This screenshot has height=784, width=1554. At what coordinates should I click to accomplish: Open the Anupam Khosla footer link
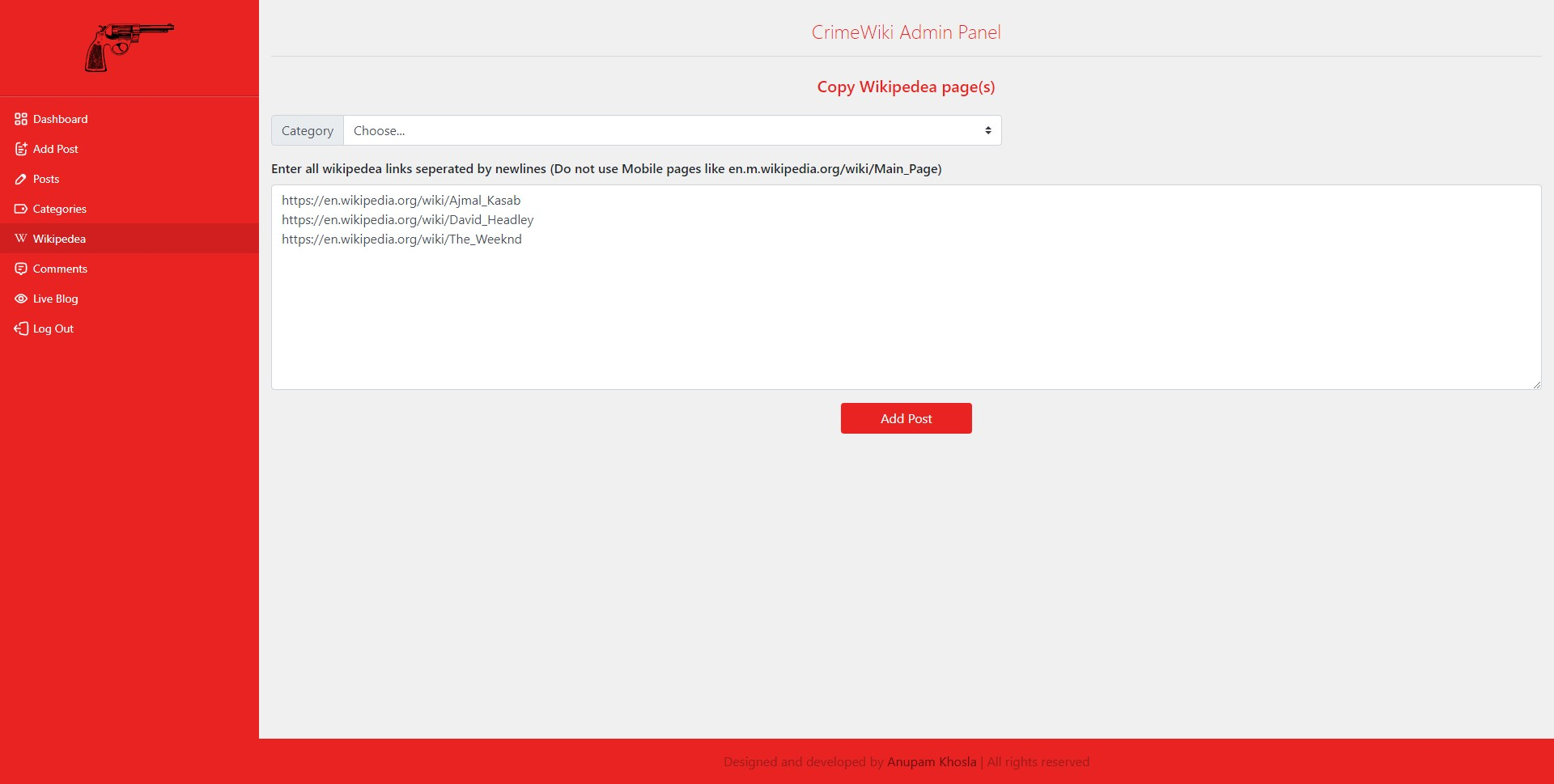932,761
